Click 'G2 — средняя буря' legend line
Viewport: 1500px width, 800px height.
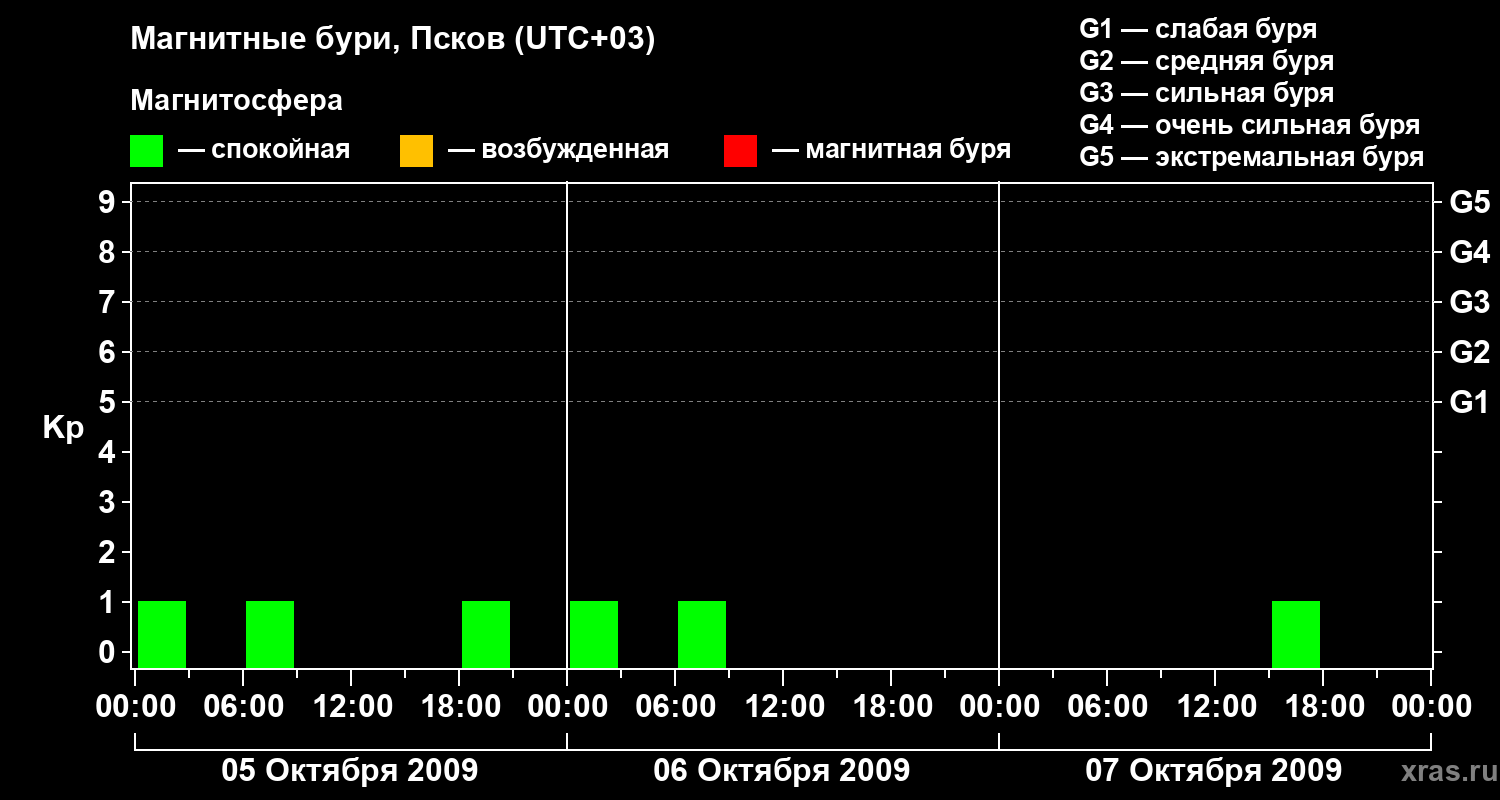[x=1207, y=61]
